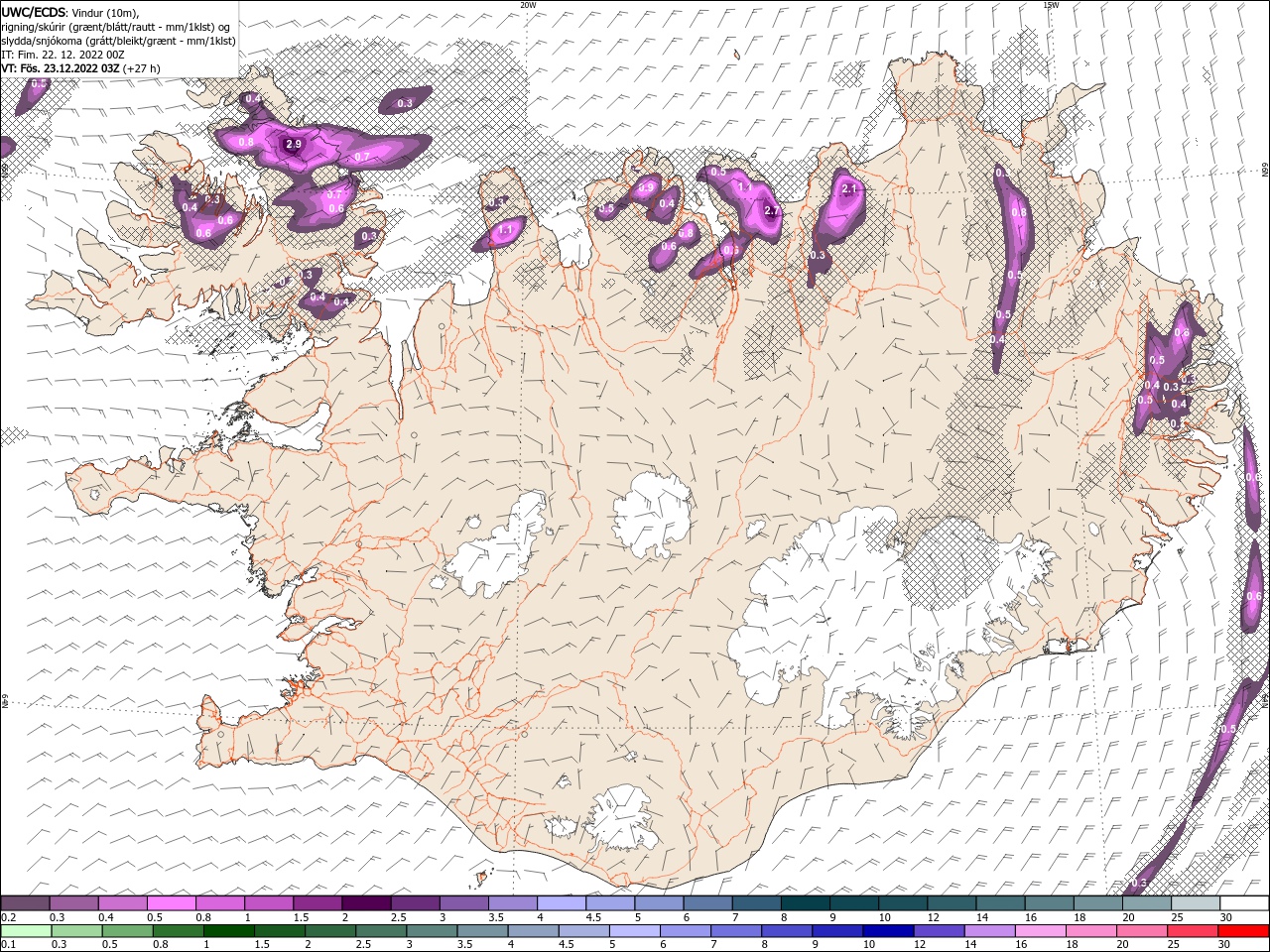
Task: Click the medium green swatch labeled 0.5
Action: [129, 931]
